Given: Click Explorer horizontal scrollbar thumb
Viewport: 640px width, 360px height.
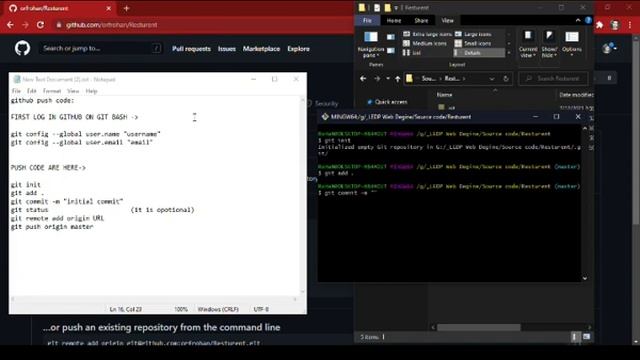Looking at the screenshot, I should point(479,327).
